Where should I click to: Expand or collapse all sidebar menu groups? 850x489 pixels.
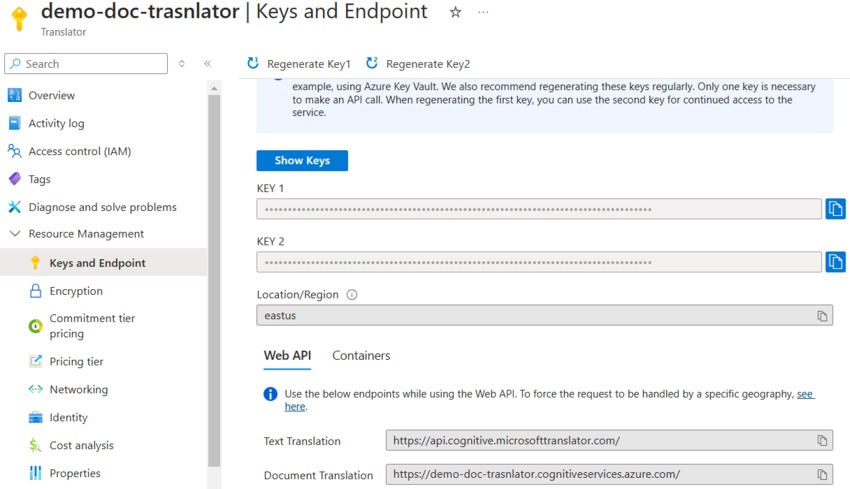click(182, 64)
